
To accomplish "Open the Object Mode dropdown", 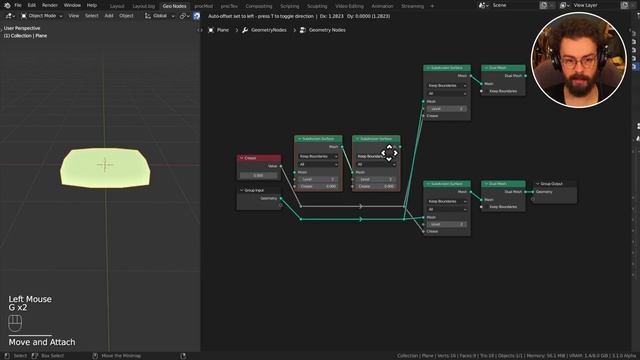I will click(41, 16).
